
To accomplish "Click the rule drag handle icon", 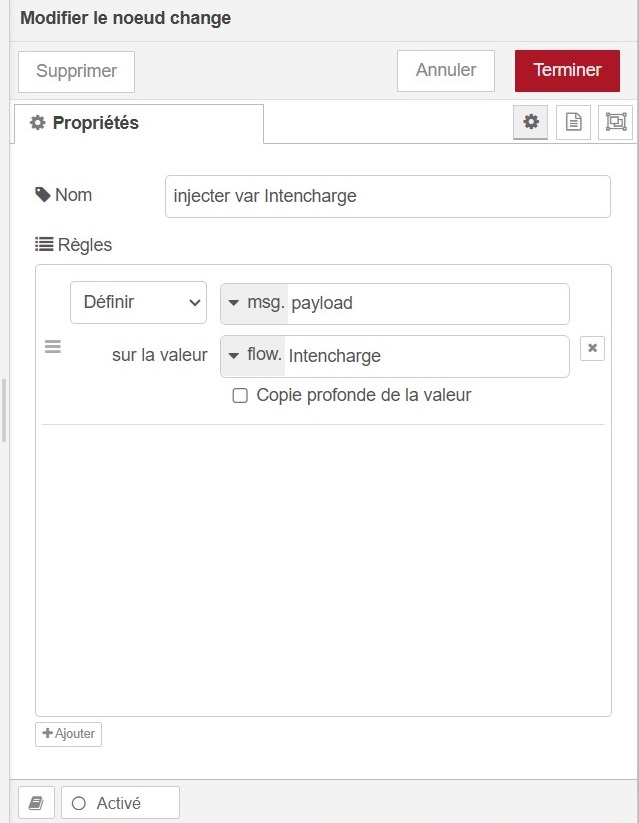I will coord(53,345).
